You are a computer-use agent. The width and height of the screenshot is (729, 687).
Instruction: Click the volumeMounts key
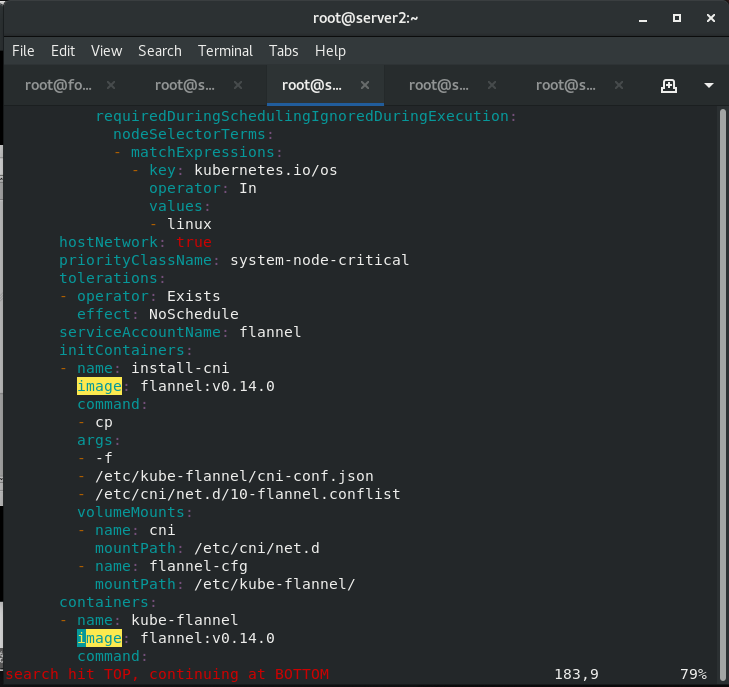click(131, 513)
